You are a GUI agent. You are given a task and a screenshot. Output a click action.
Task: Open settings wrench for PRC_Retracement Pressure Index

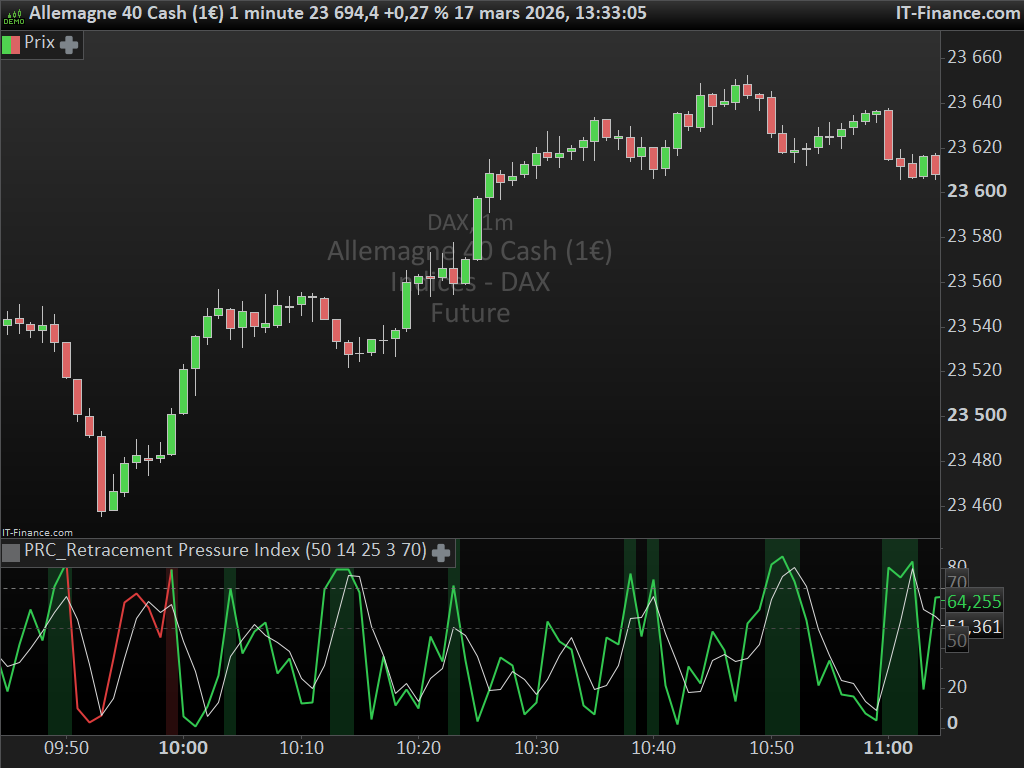click(x=441, y=552)
